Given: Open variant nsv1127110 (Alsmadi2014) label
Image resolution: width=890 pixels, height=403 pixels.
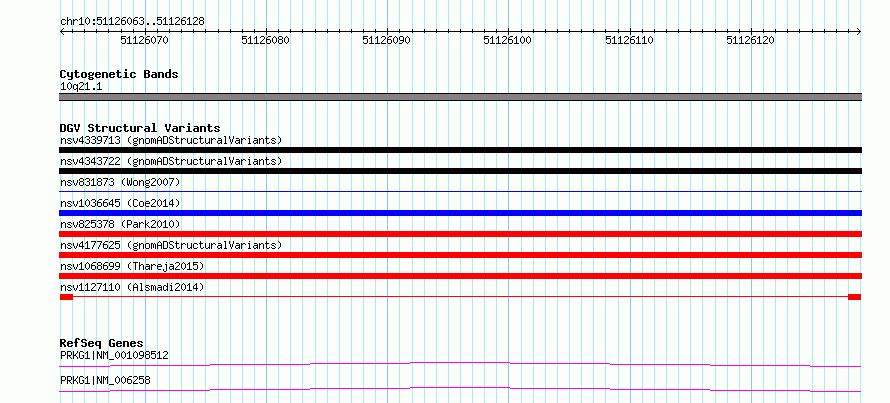Looking at the screenshot, I should [x=132, y=287].
